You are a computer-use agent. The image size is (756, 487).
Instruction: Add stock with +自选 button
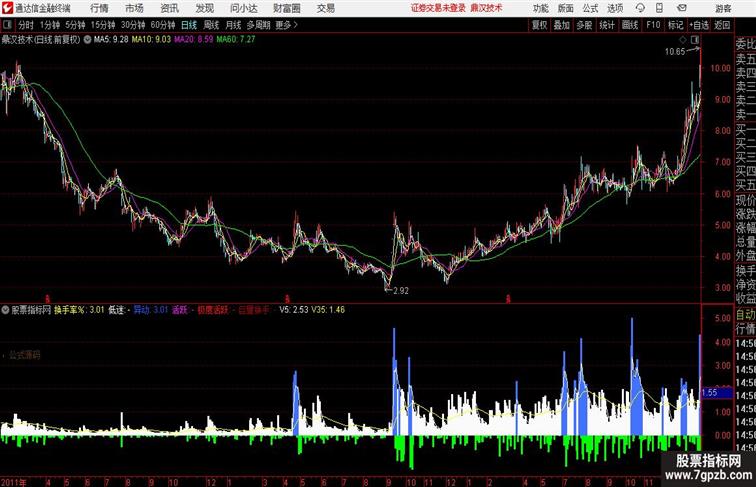point(699,25)
